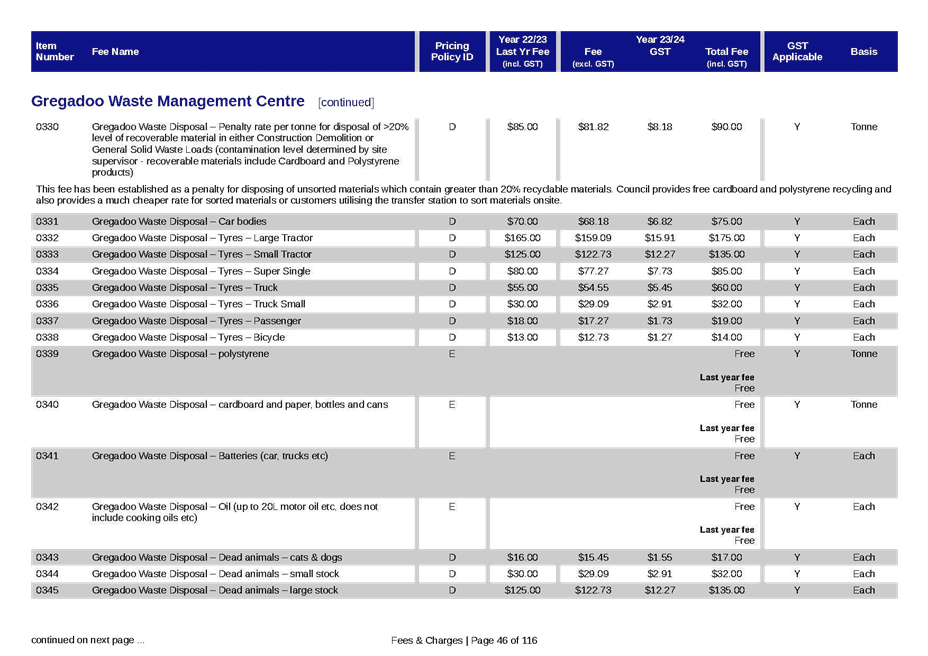Click the $175.00 total fee
This screenshot has height=656, width=928.
pos(727,238)
